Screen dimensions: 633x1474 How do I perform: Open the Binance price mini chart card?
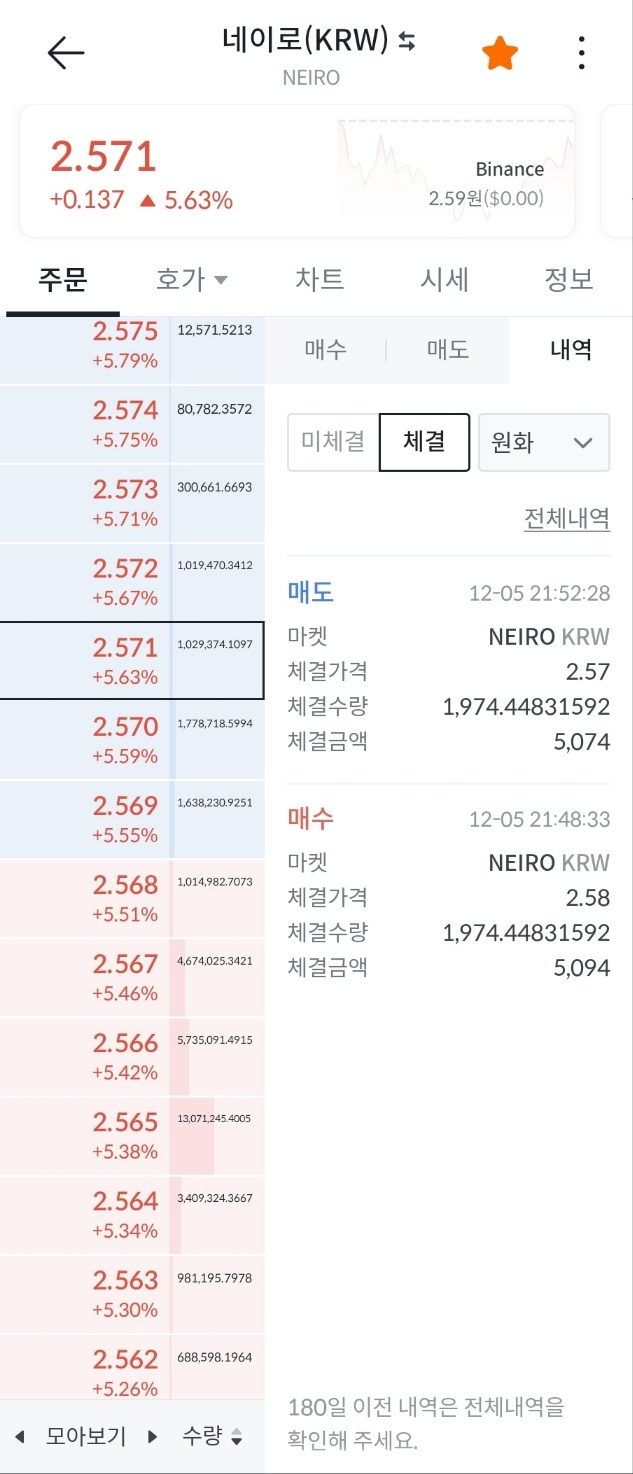click(455, 172)
